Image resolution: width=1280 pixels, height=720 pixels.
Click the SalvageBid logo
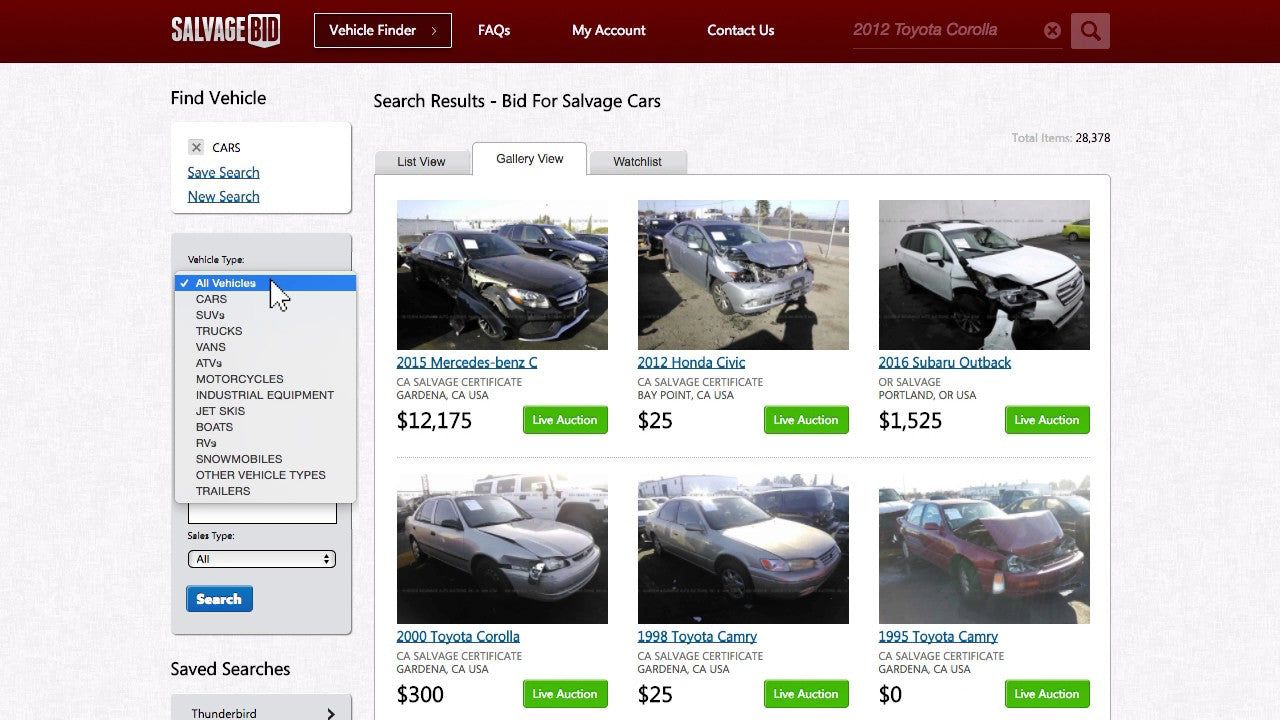pos(225,30)
